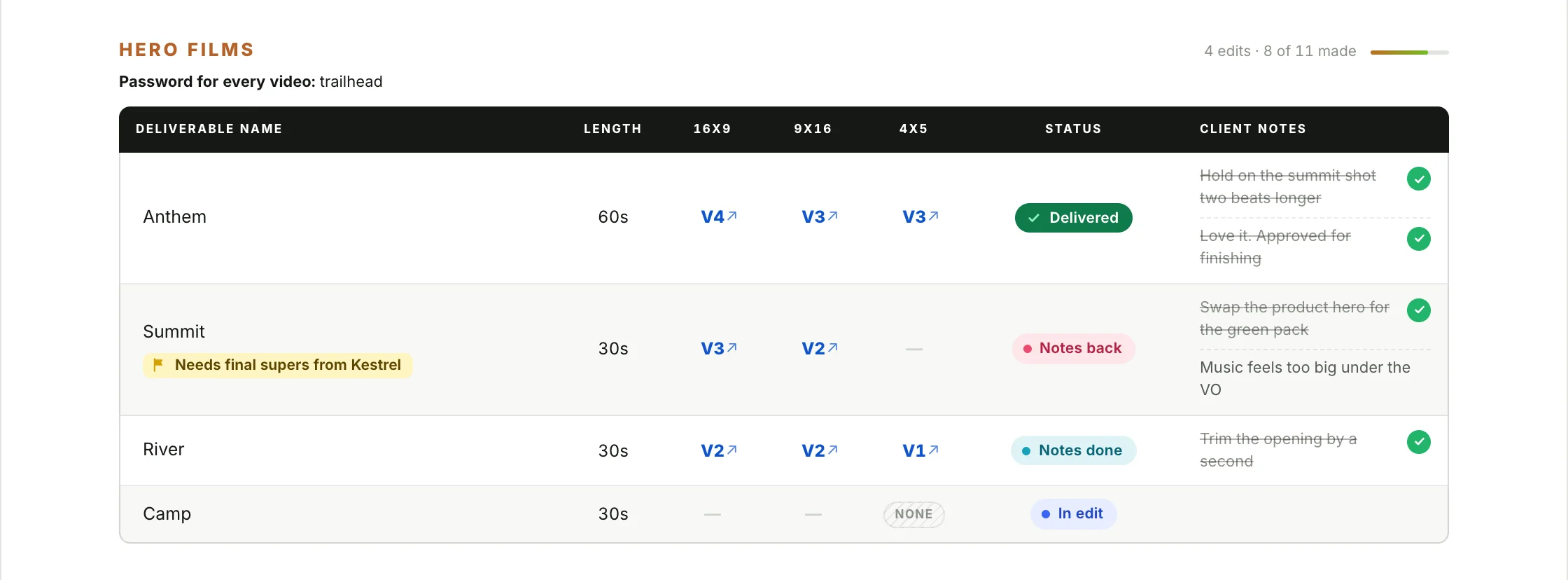Click the '4 edits · 8 of 11 made' summary
This screenshot has height=580, width=1568.
click(1280, 51)
